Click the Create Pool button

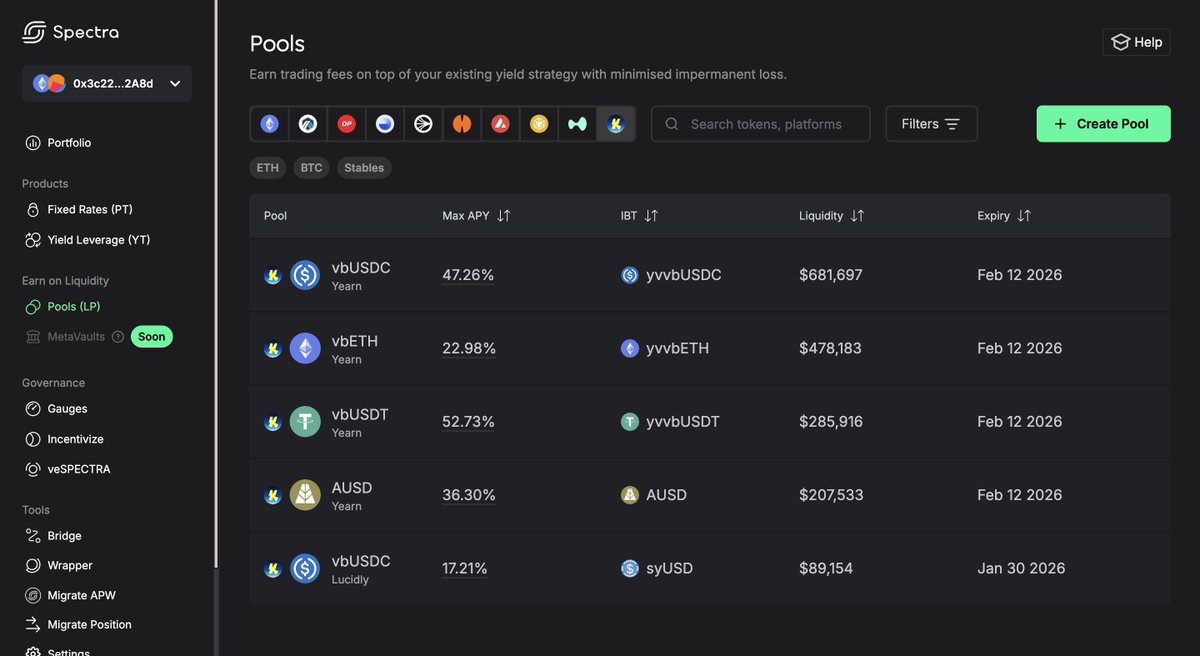click(x=1103, y=124)
